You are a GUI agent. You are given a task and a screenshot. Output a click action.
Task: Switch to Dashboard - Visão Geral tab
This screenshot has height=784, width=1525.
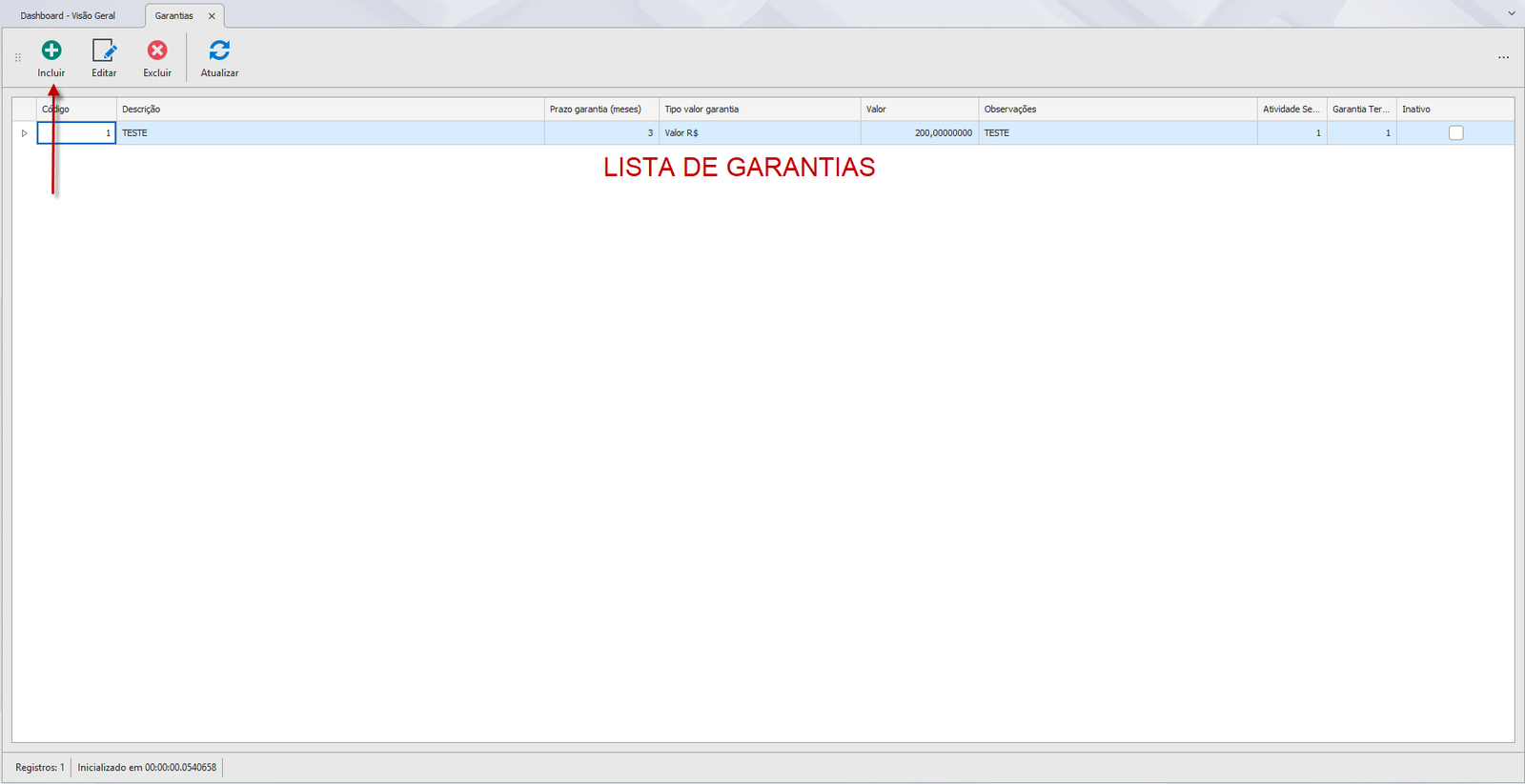(68, 15)
